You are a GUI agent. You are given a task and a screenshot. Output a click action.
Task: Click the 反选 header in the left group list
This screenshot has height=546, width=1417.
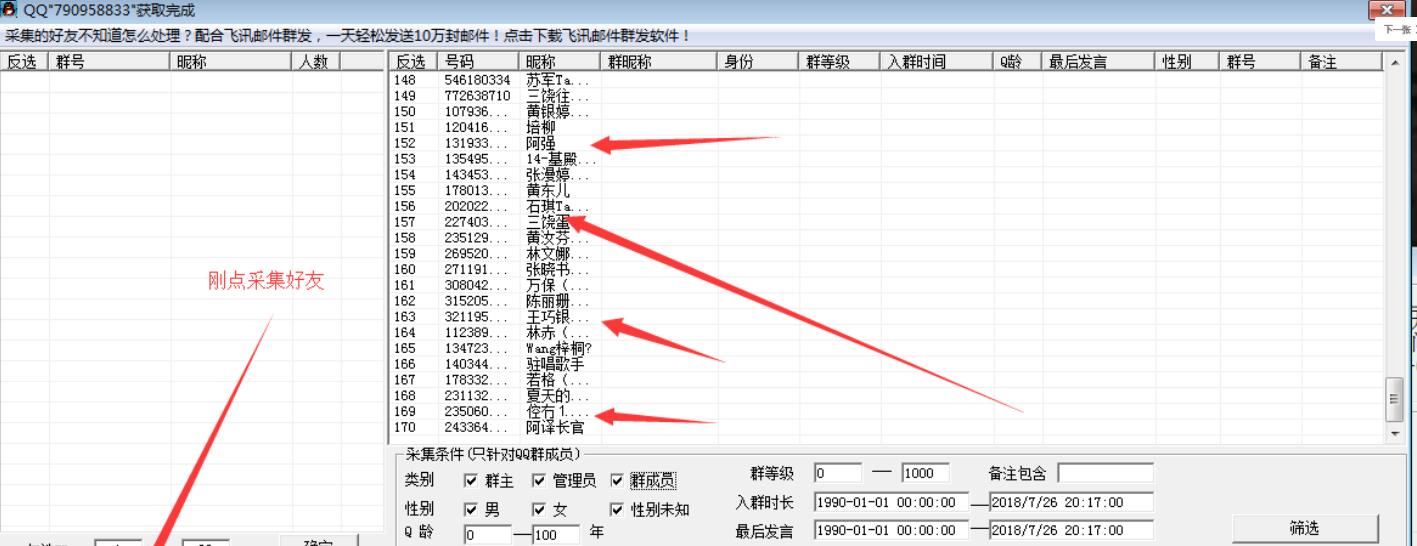pos(24,62)
